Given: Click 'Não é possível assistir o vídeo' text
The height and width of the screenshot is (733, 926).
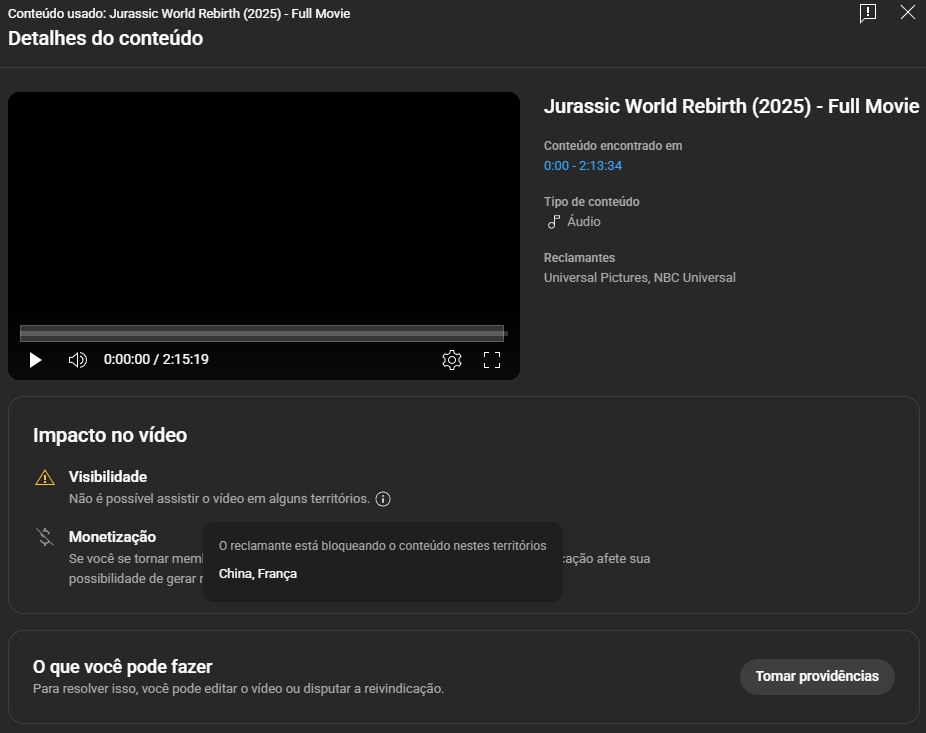Looking at the screenshot, I should [220, 499].
